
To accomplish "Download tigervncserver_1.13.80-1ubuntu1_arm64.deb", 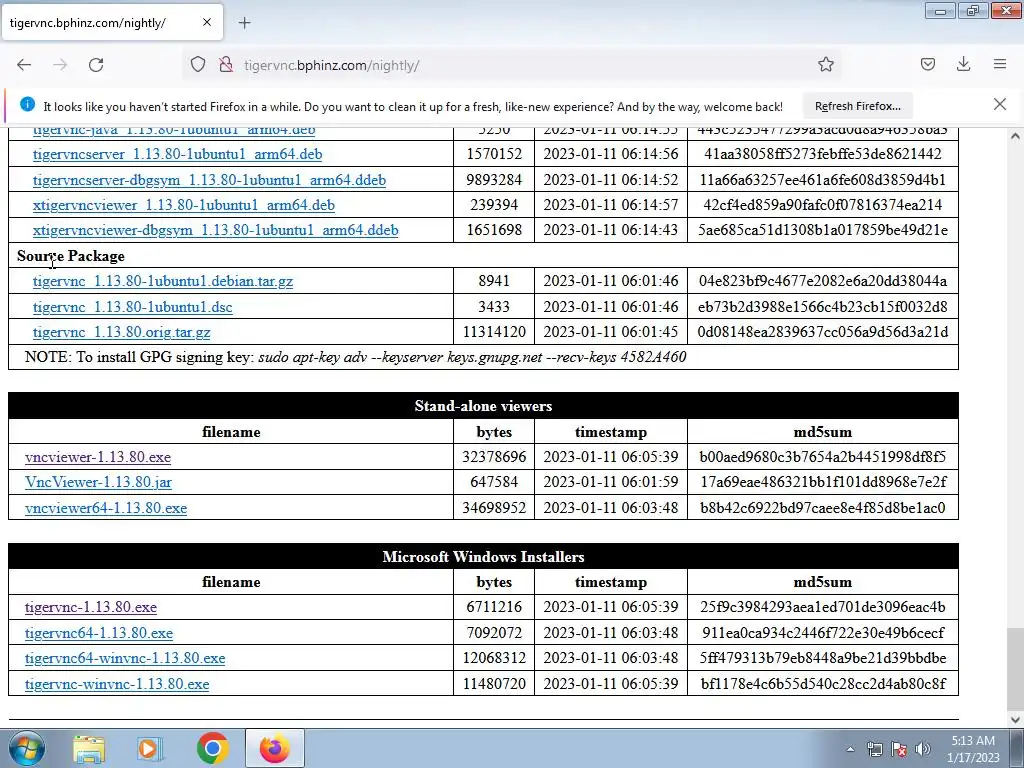I will [177, 154].
